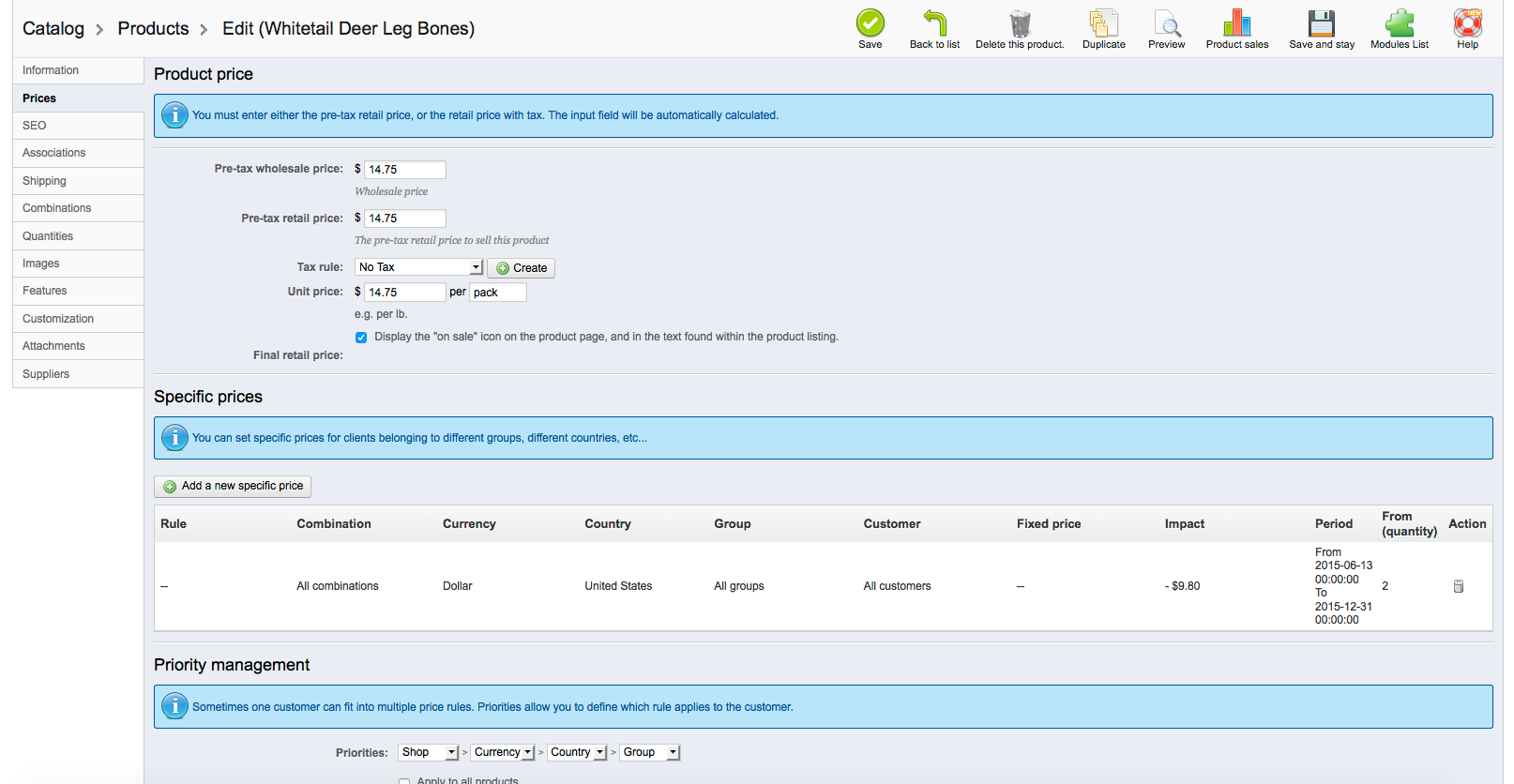Viewport: 1514px width, 784px height.
Task: Focus the Pre-tax retail price field
Action: (404, 219)
